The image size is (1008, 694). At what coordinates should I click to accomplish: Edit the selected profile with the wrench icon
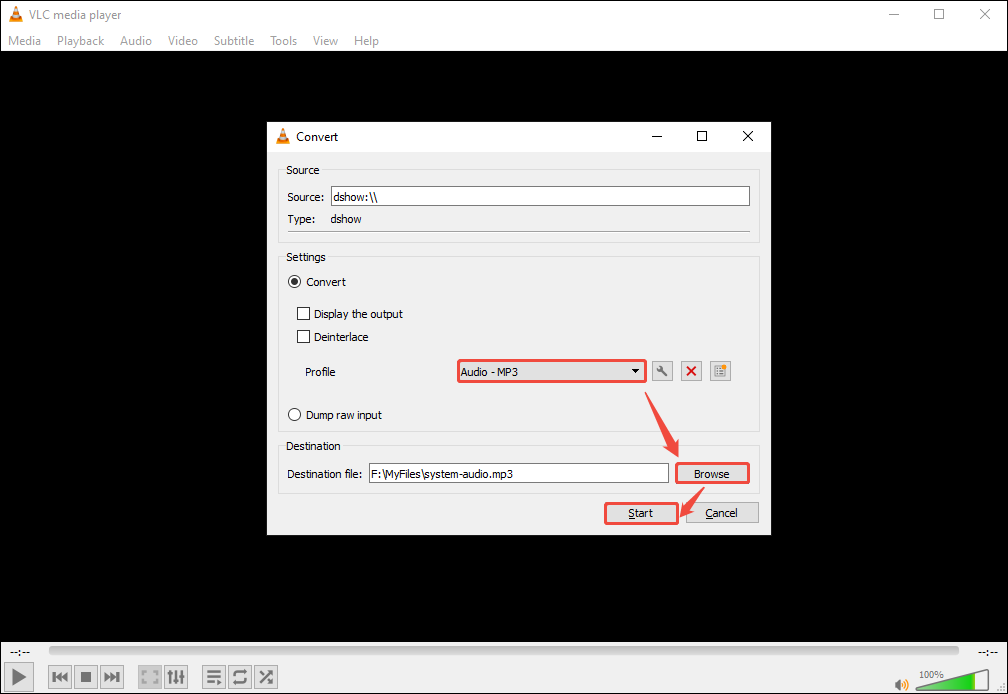[x=662, y=371]
